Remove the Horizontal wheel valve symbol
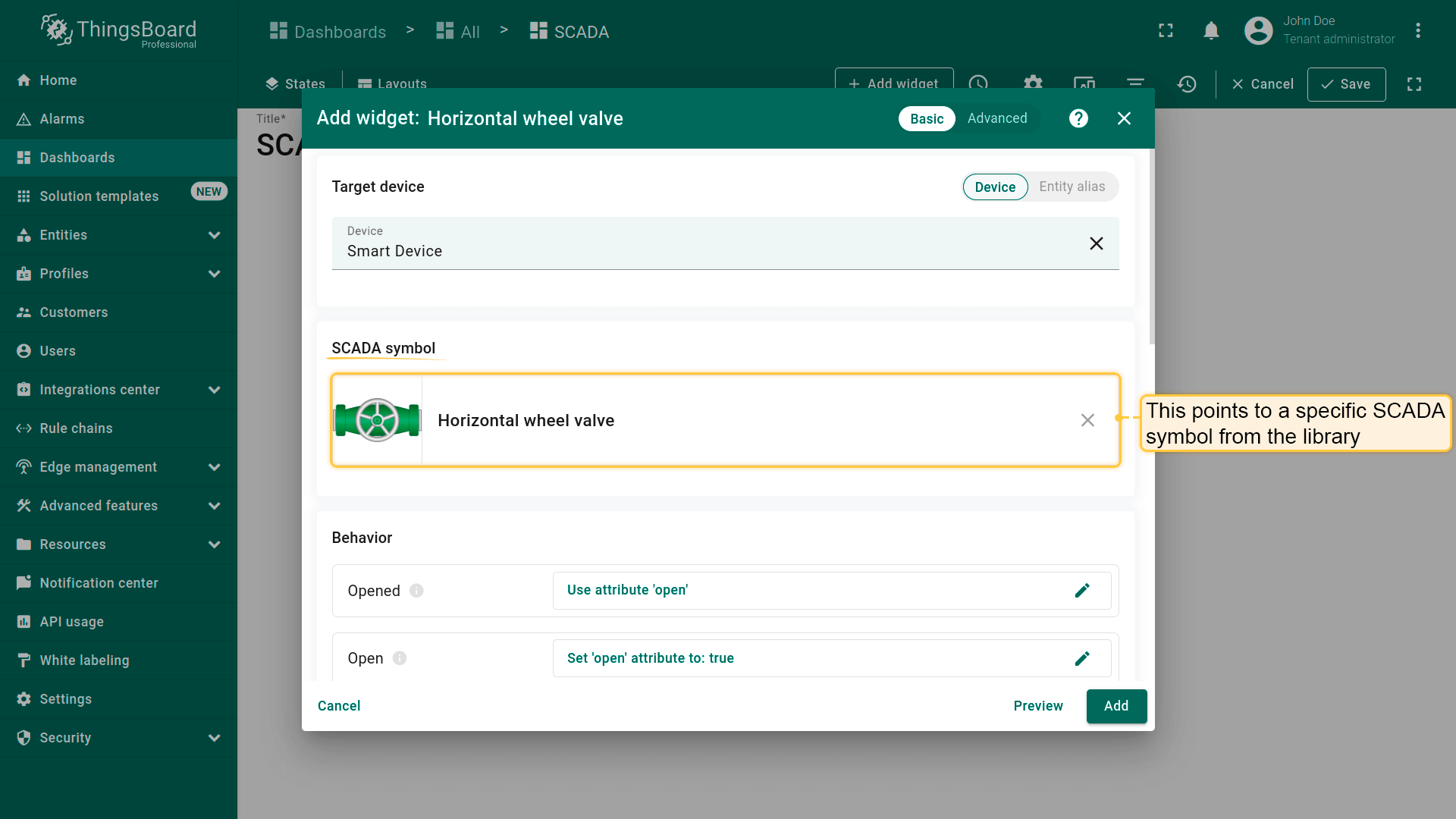The width and height of the screenshot is (1456, 819). [x=1087, y=420]
